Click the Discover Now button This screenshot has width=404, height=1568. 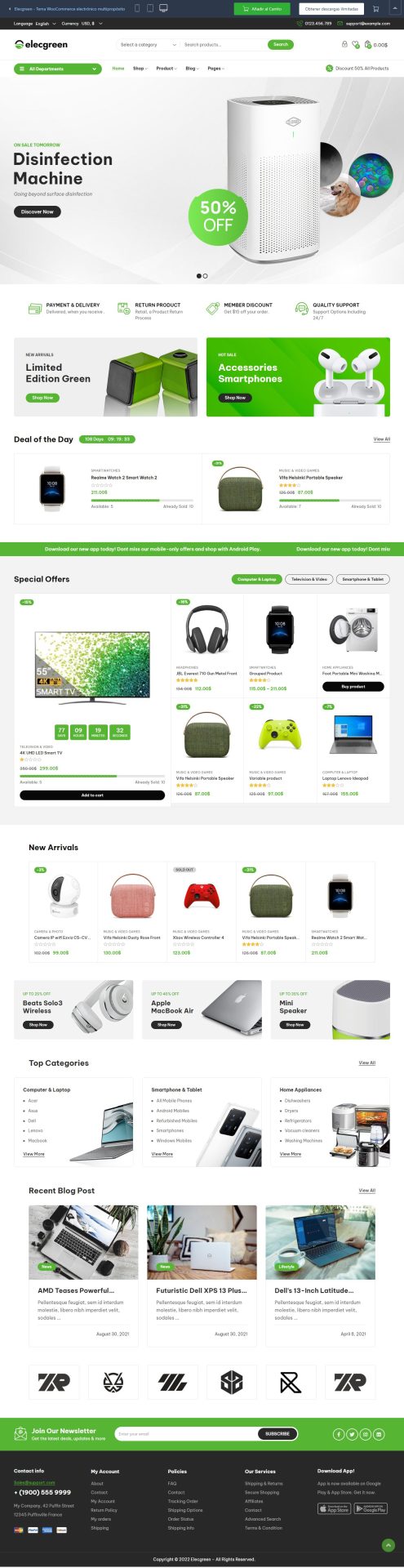coord(37,212)
